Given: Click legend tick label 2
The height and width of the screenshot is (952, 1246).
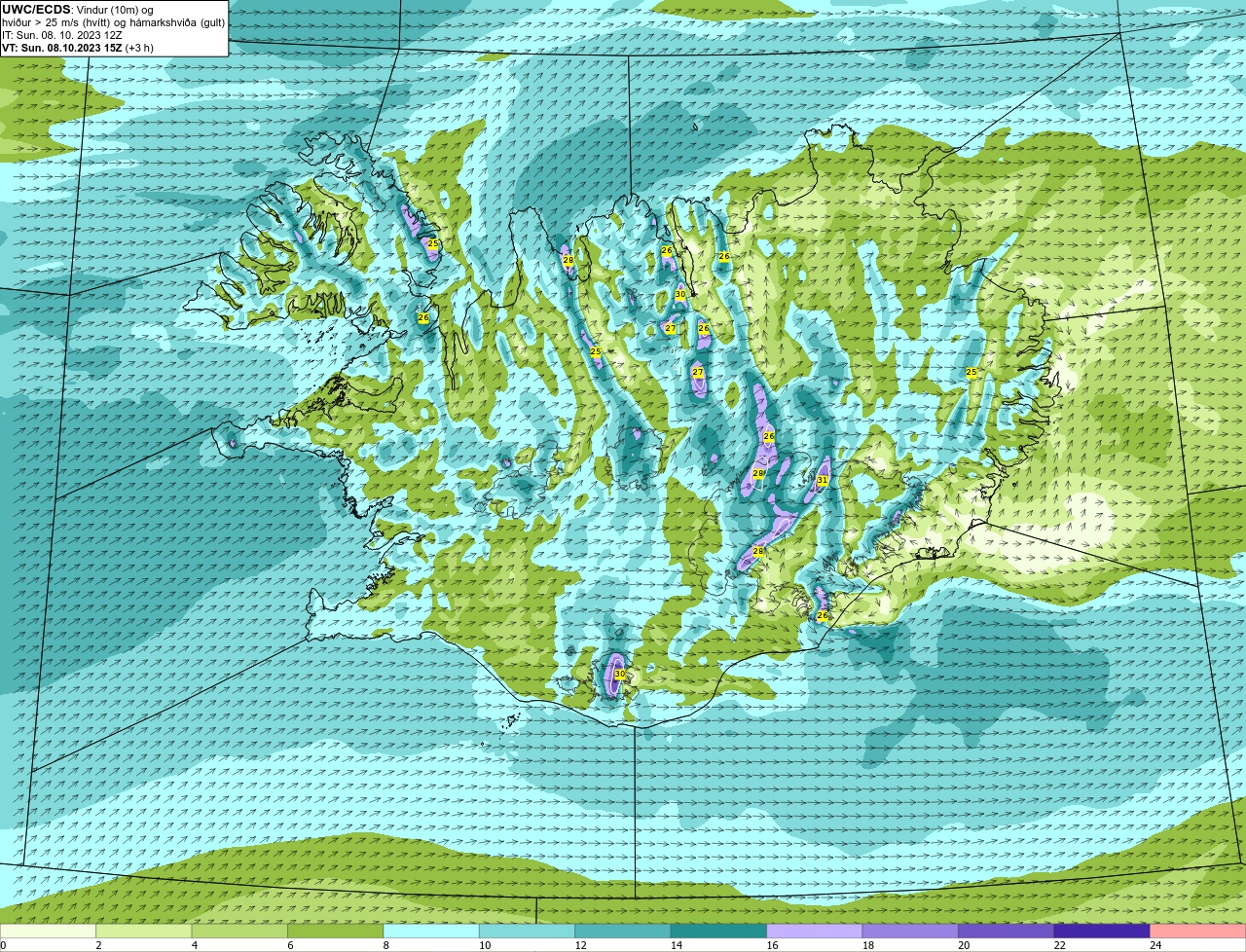Looking at the screenshot, I should [98, 945].
